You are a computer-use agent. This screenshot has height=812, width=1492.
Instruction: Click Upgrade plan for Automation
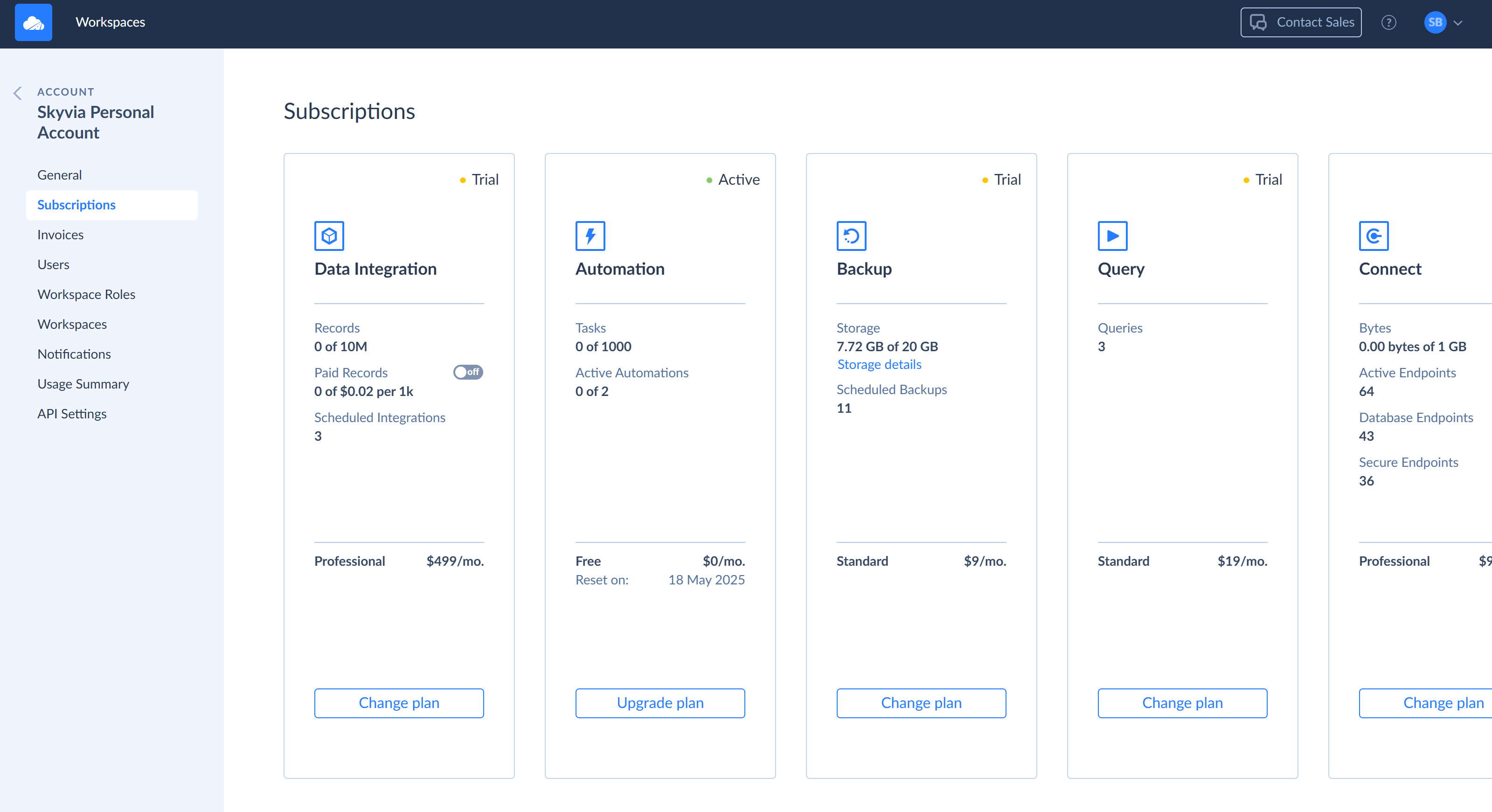660,703
